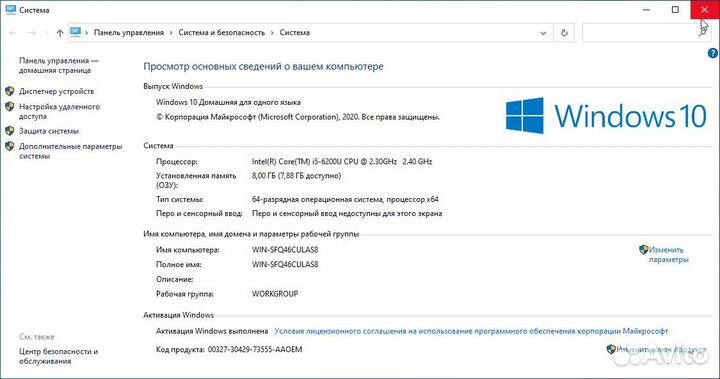Viewport: 720px width, 379px height.
Task: Open Настройка удаленного доступа
Action: (59, 111)
